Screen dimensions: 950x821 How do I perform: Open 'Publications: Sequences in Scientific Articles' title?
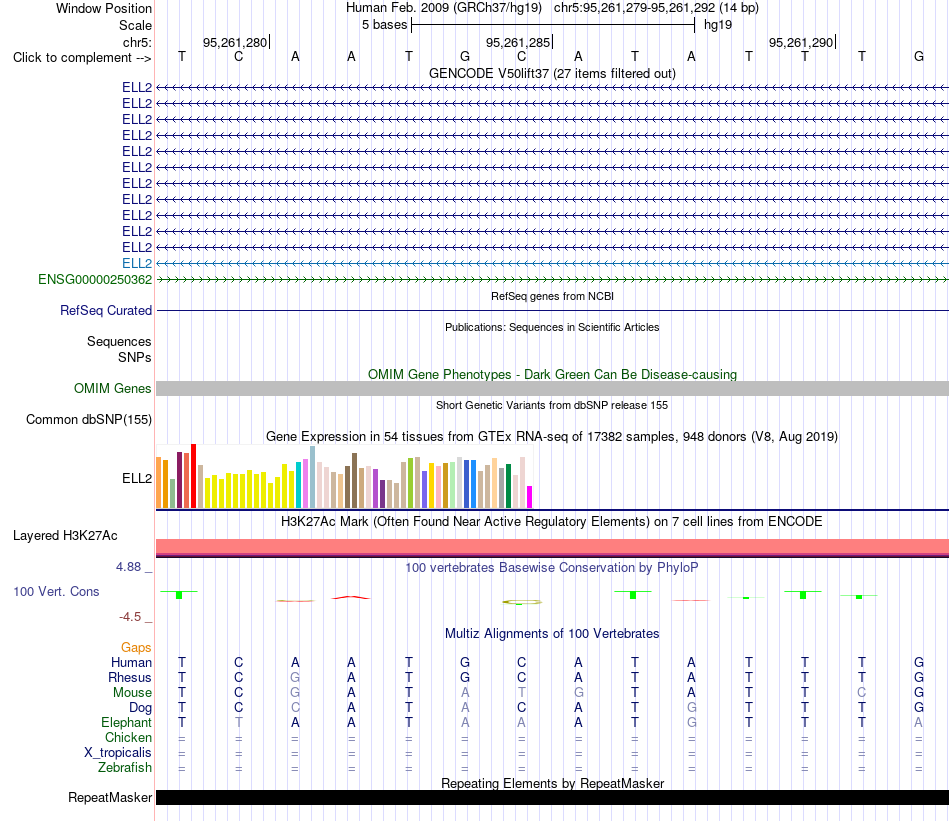point(552,327)
